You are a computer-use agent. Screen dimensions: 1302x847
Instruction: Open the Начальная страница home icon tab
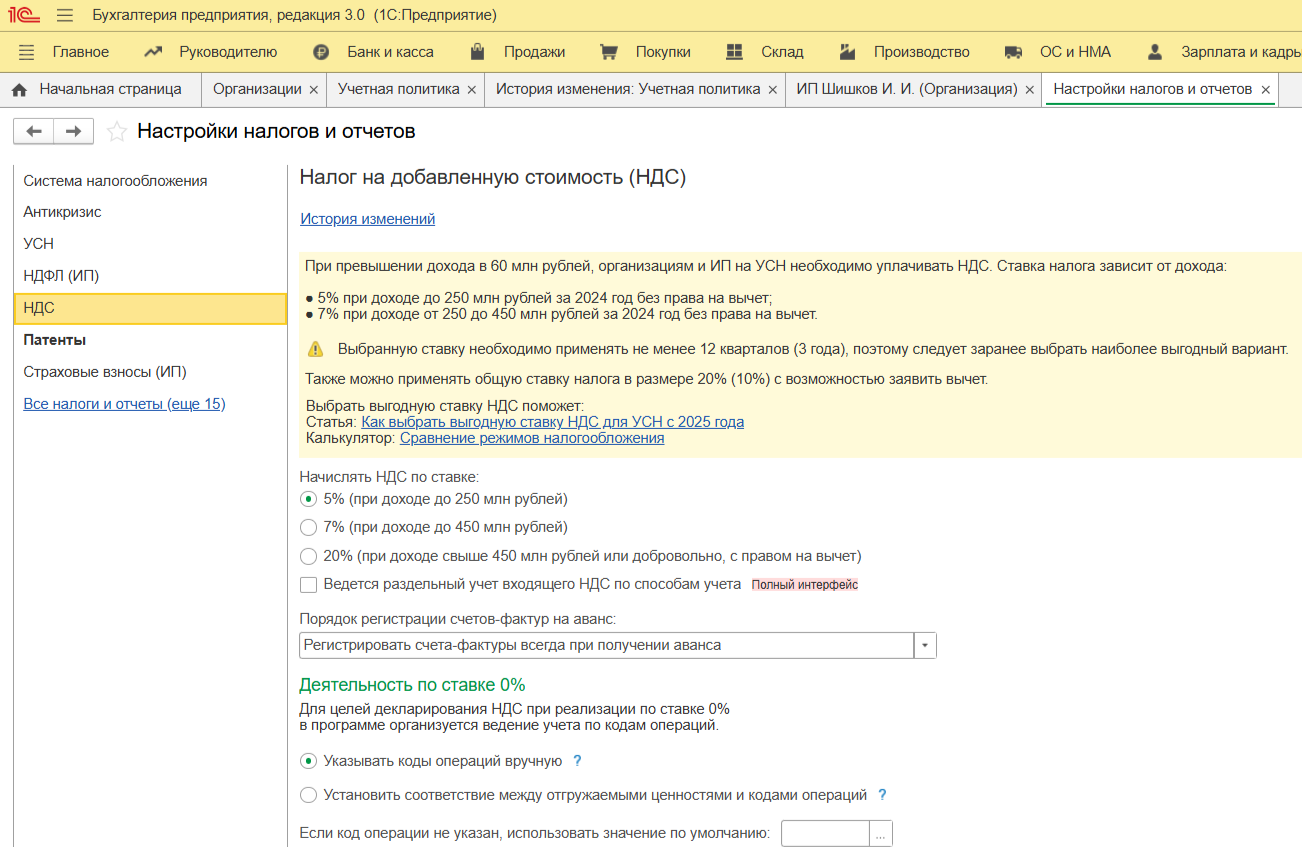point(19,90)
